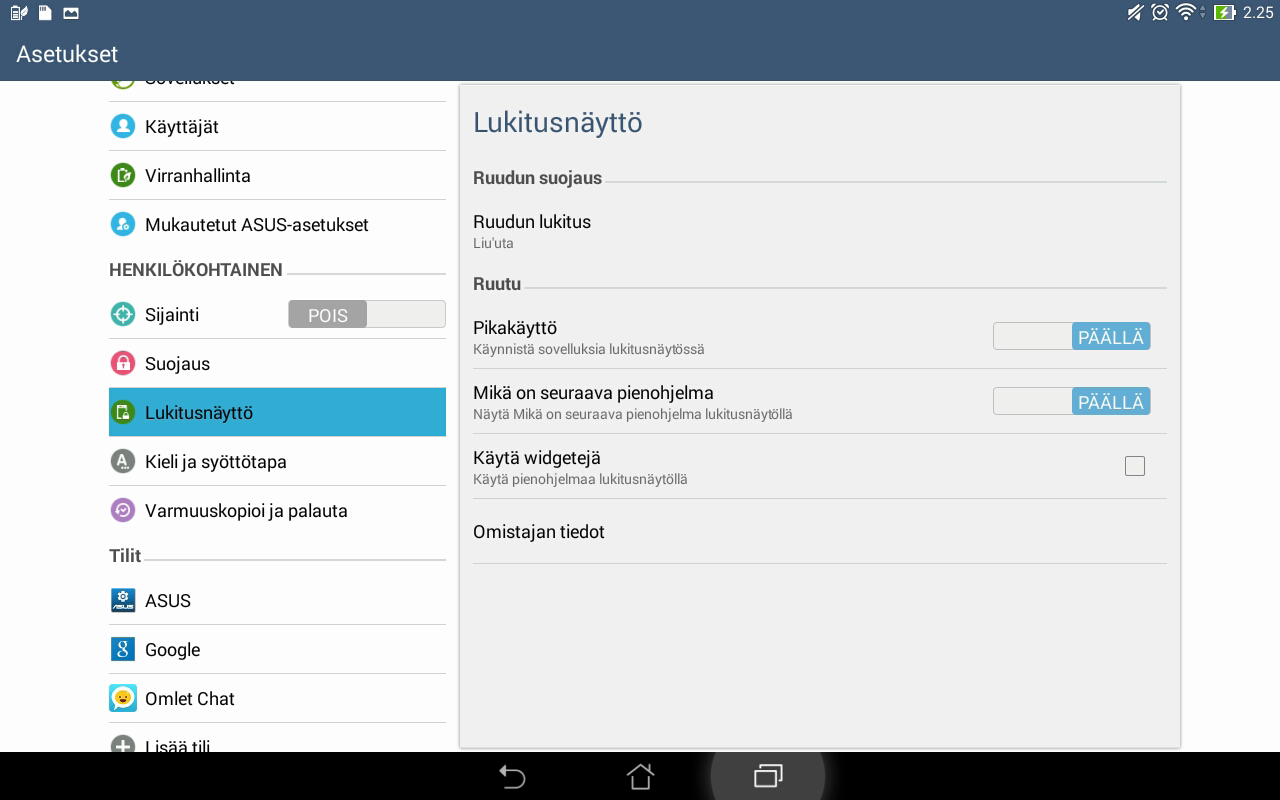
Task: Tap the muted sound status icon
Action: (x=1135, y=13)
